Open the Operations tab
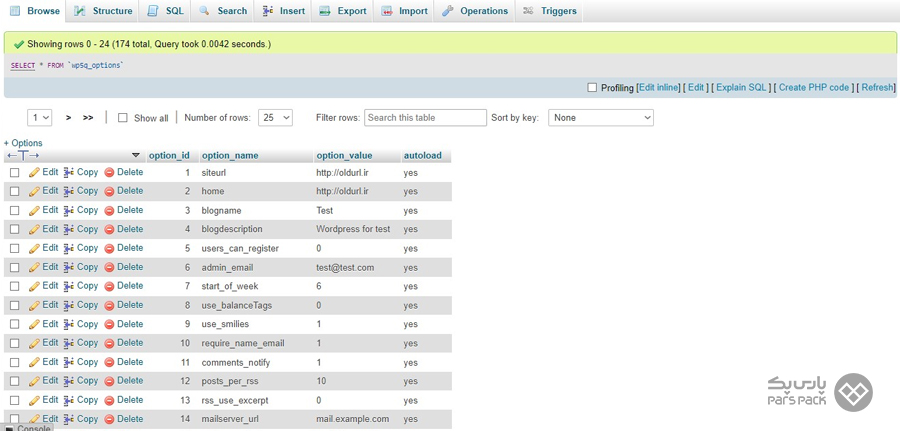 pyautogui.click(x=475, y=11)
